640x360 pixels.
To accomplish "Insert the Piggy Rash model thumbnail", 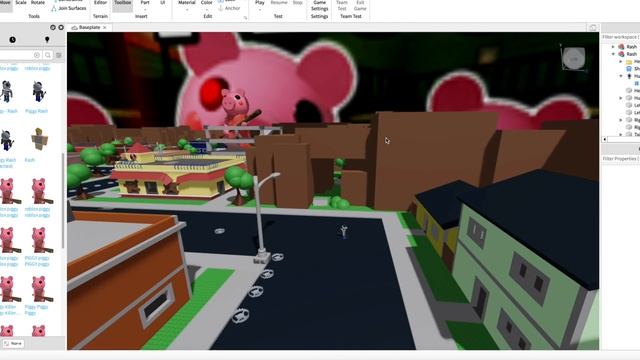I will pos(38,91).
